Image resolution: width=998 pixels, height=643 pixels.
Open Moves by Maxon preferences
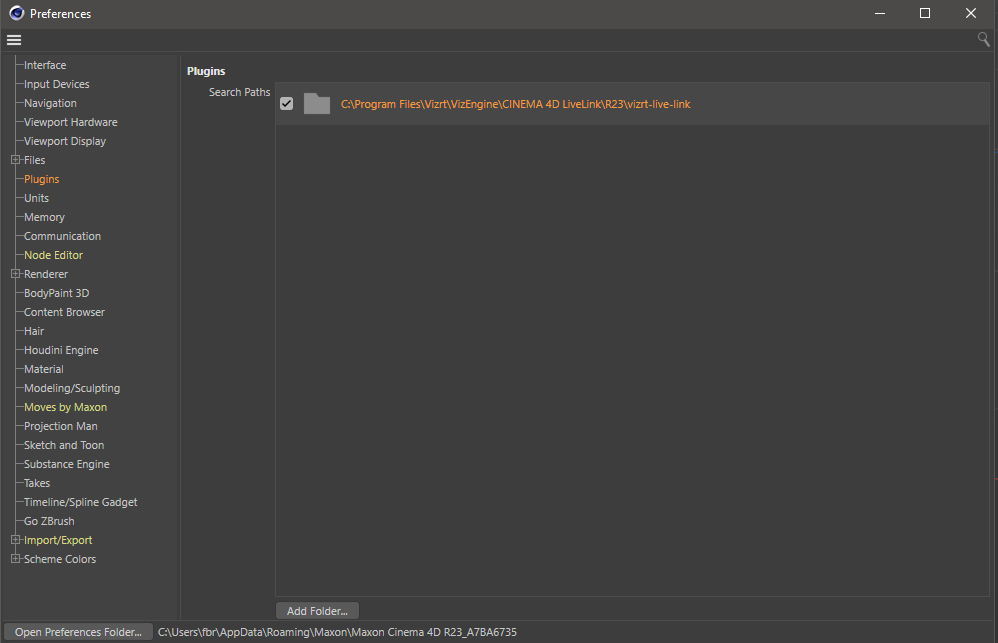point(65,407)
